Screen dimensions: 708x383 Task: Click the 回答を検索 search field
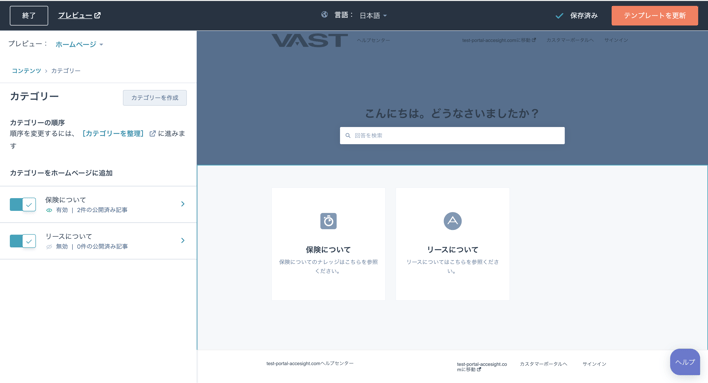[452, 135]
